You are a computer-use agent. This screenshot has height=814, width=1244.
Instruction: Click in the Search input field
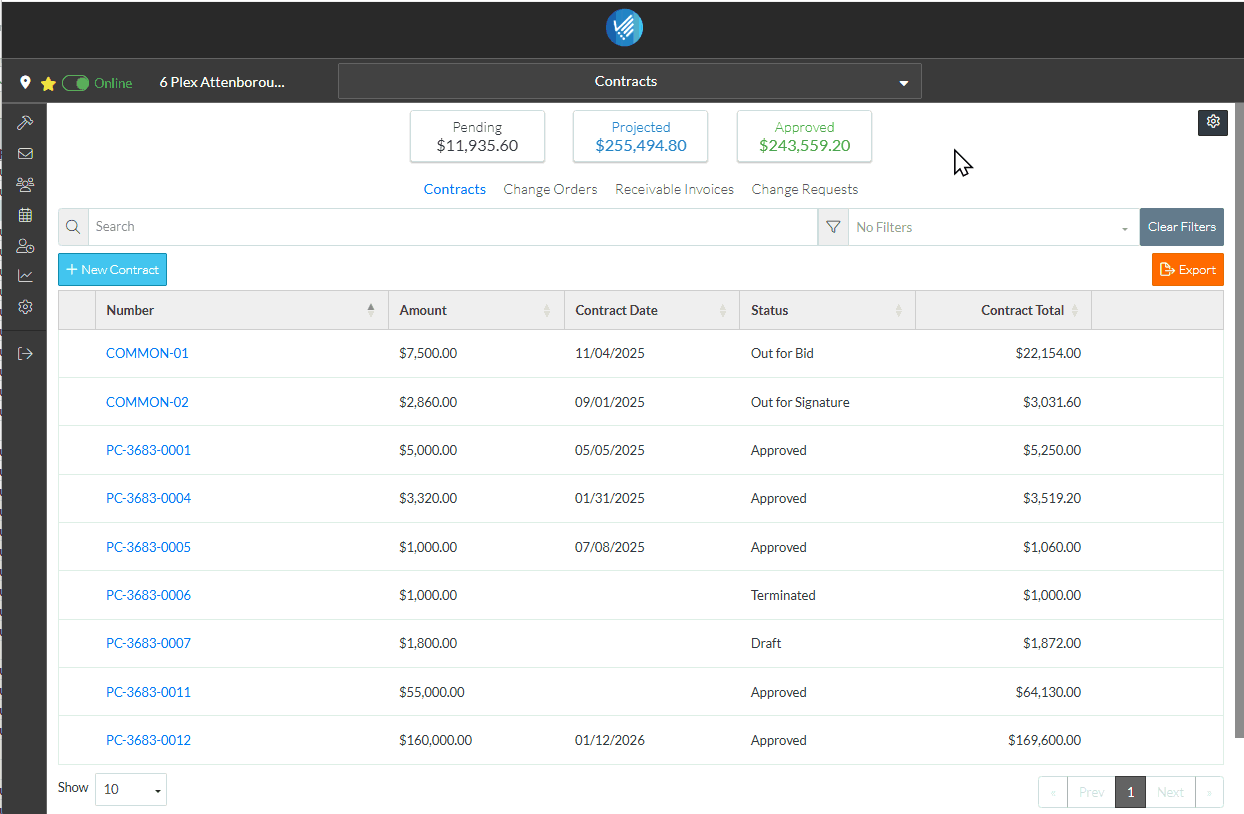pyautogui.click(x=452, y=227)
